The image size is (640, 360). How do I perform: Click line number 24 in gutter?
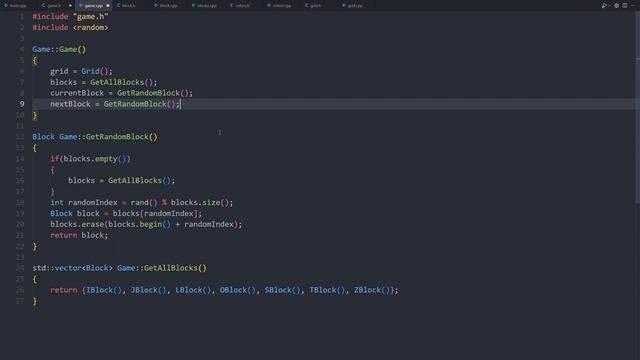[x=20, y=268]
